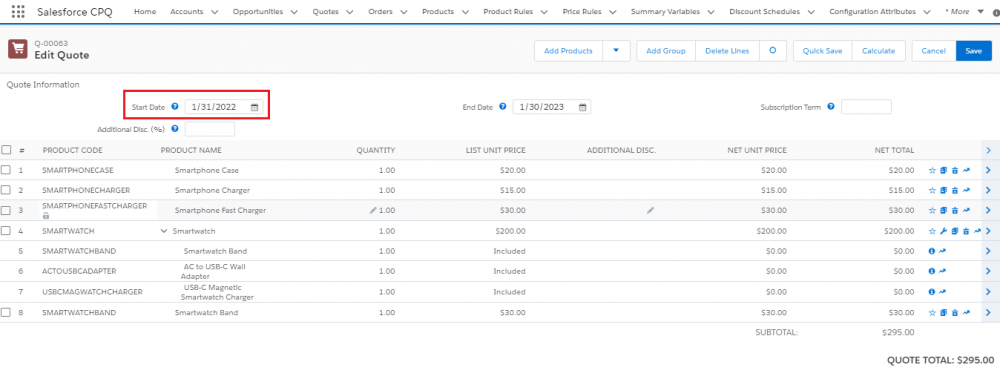Expand the header row side drawer chevron
The height and width of the screenshot is (376, 1000).
[989, 150]
